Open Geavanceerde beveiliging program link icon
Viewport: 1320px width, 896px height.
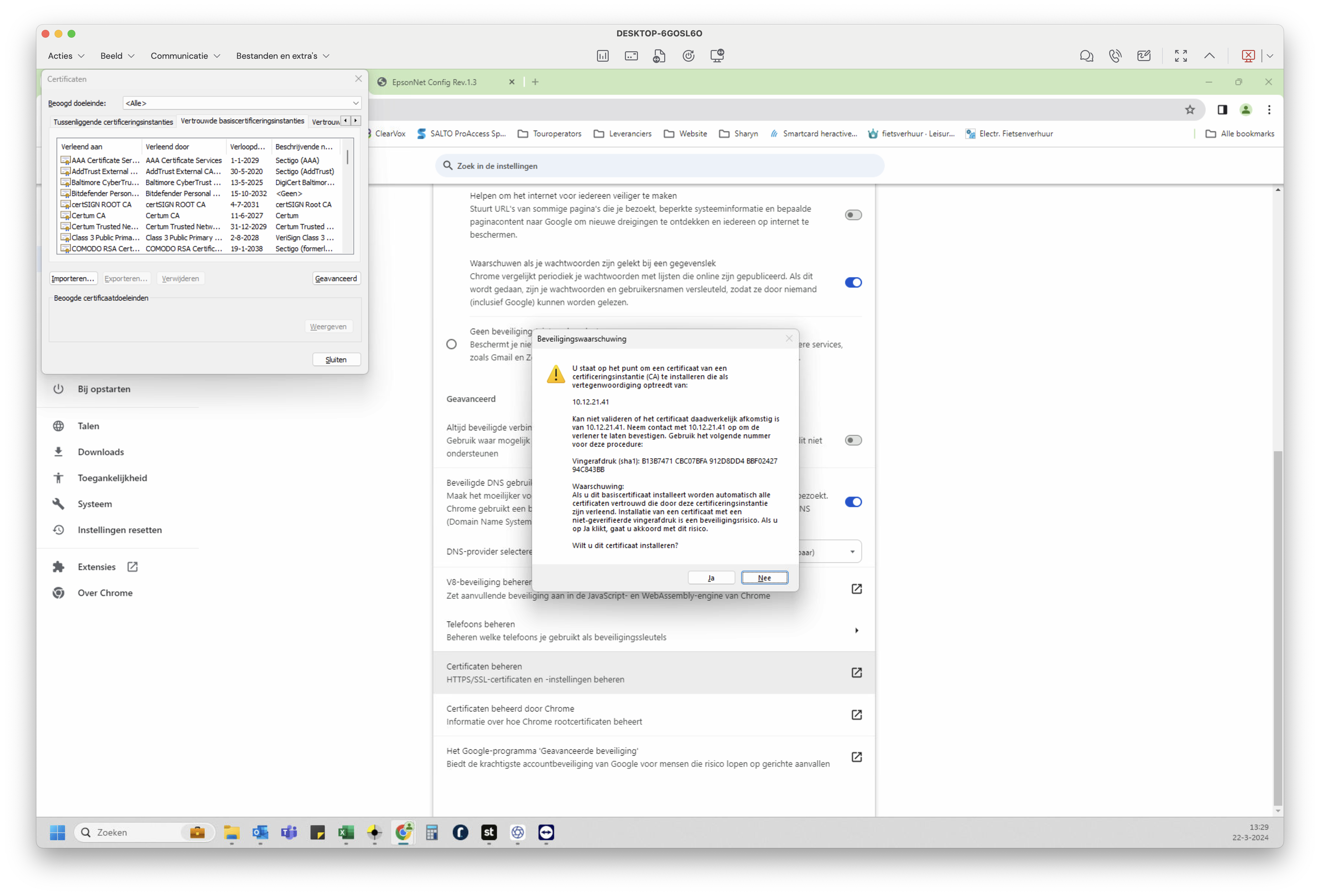857,757
